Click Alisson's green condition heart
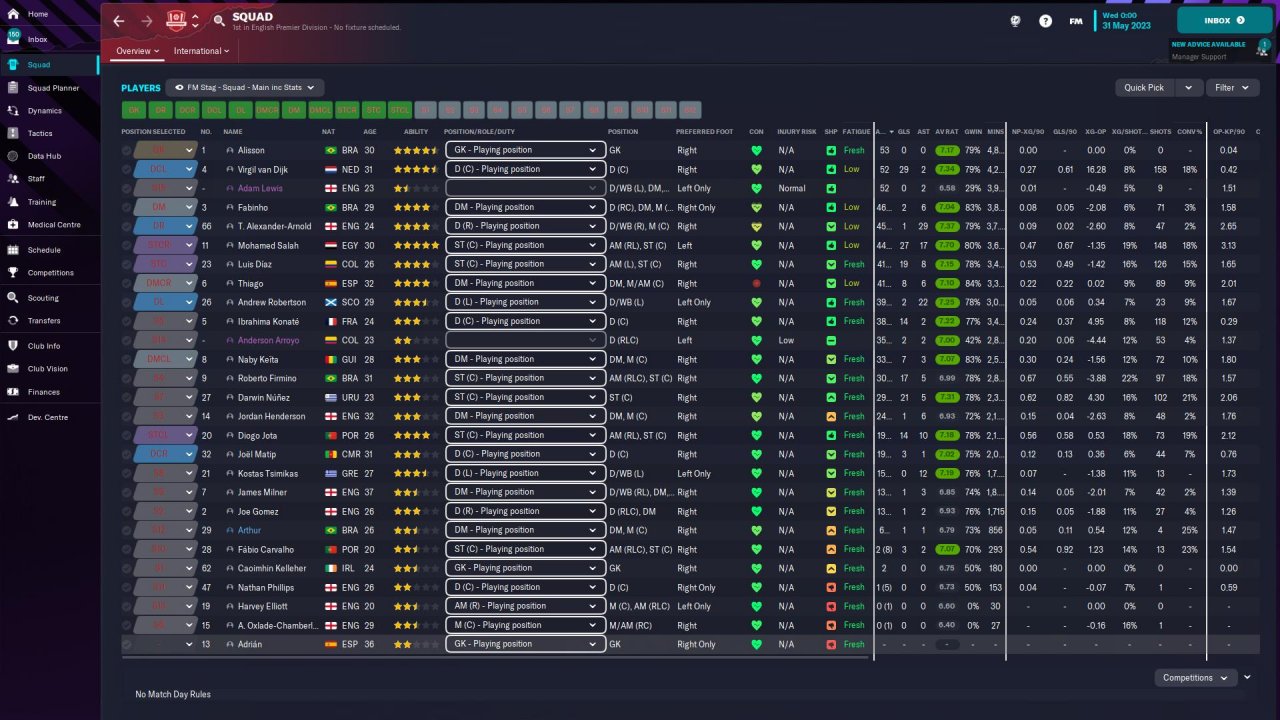The height and width of the screenshot is (720, 1280). [757, 150]
